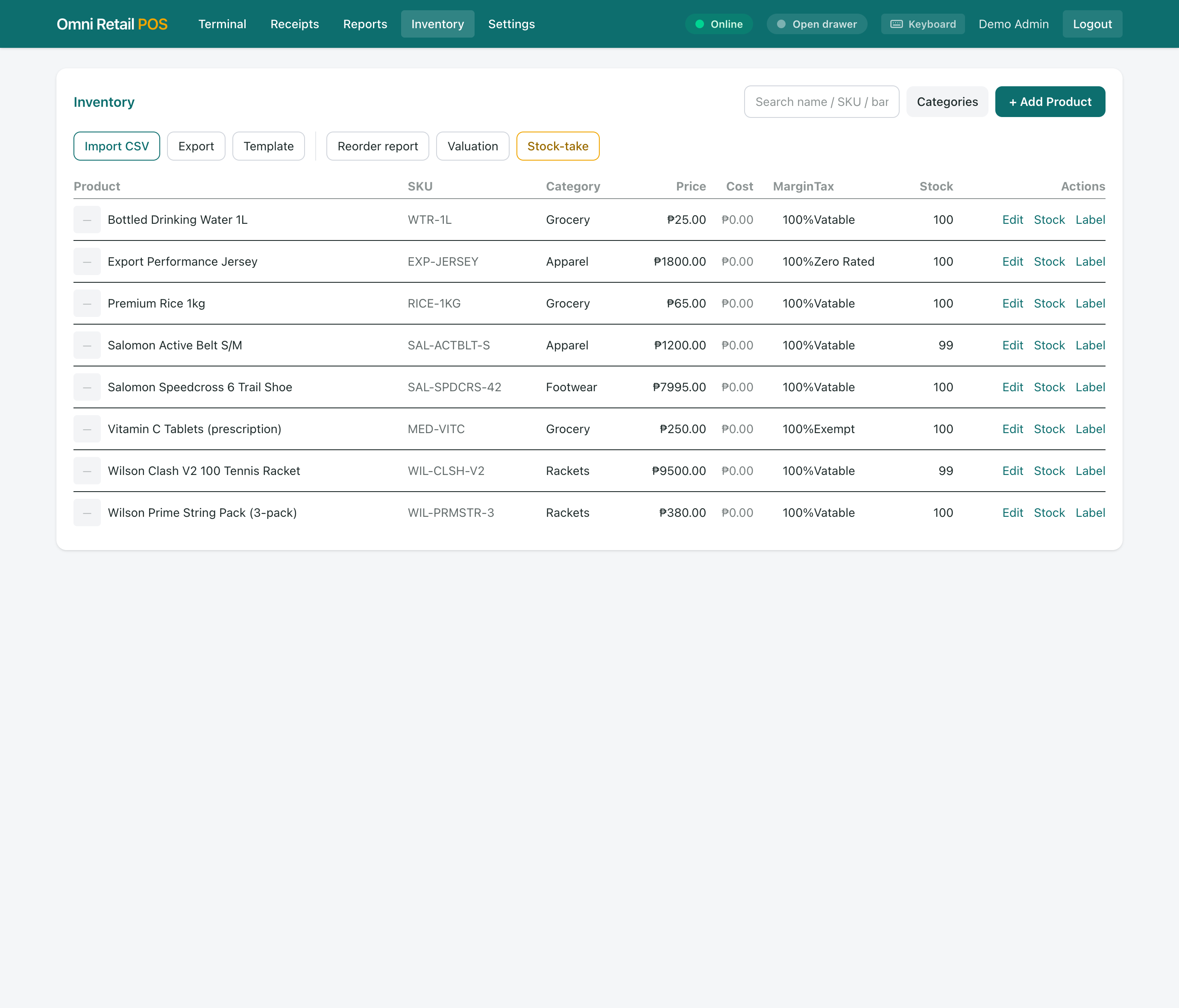Screen dimensions: 1179x1008
Task: Click the Logout button
Action: click(1092, 24)
